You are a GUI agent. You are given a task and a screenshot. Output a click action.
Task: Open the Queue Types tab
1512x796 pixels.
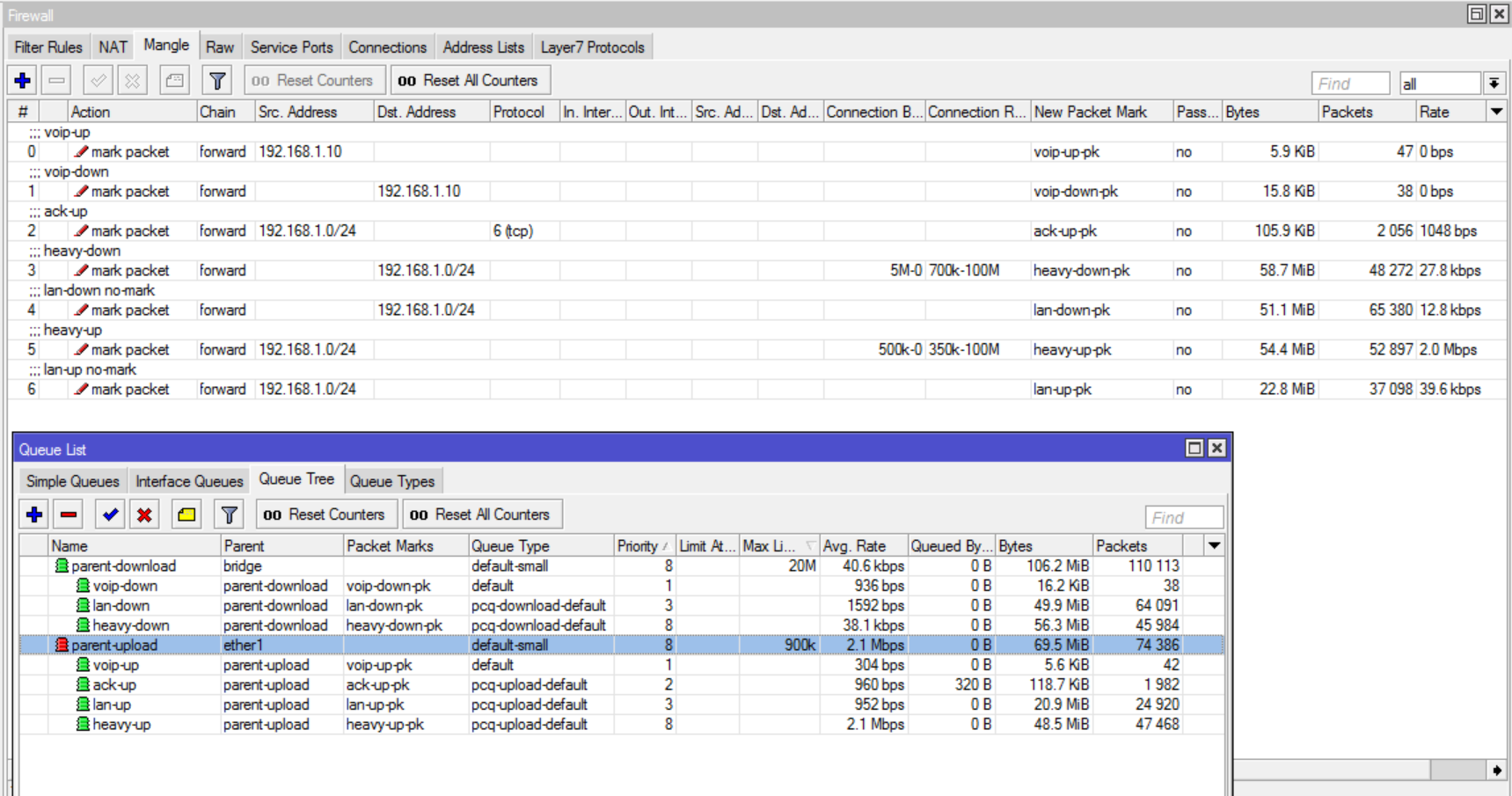392,481
